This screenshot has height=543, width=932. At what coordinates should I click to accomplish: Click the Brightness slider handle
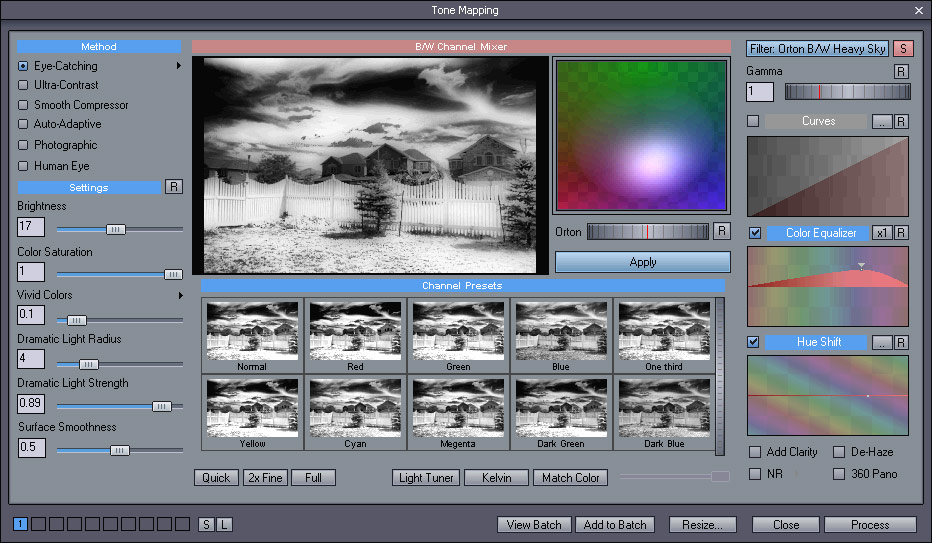click(115, 229)
